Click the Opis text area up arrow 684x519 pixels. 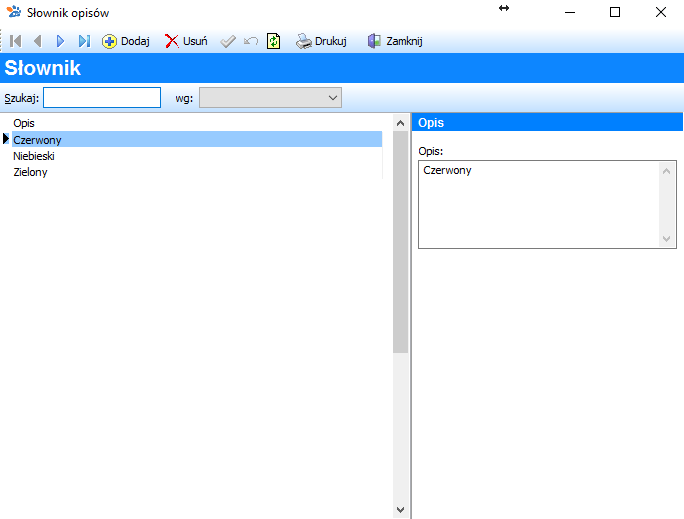click(667, 171)
